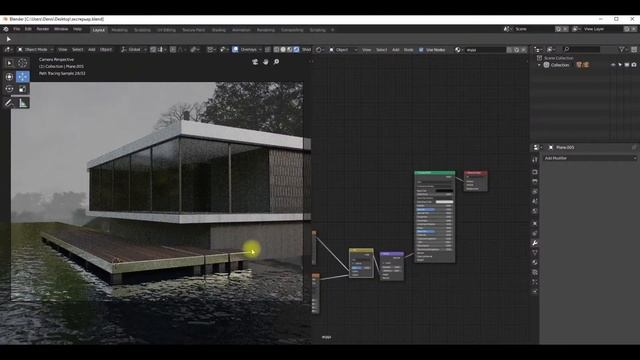Select the Scale tool

tap(22, 89)
